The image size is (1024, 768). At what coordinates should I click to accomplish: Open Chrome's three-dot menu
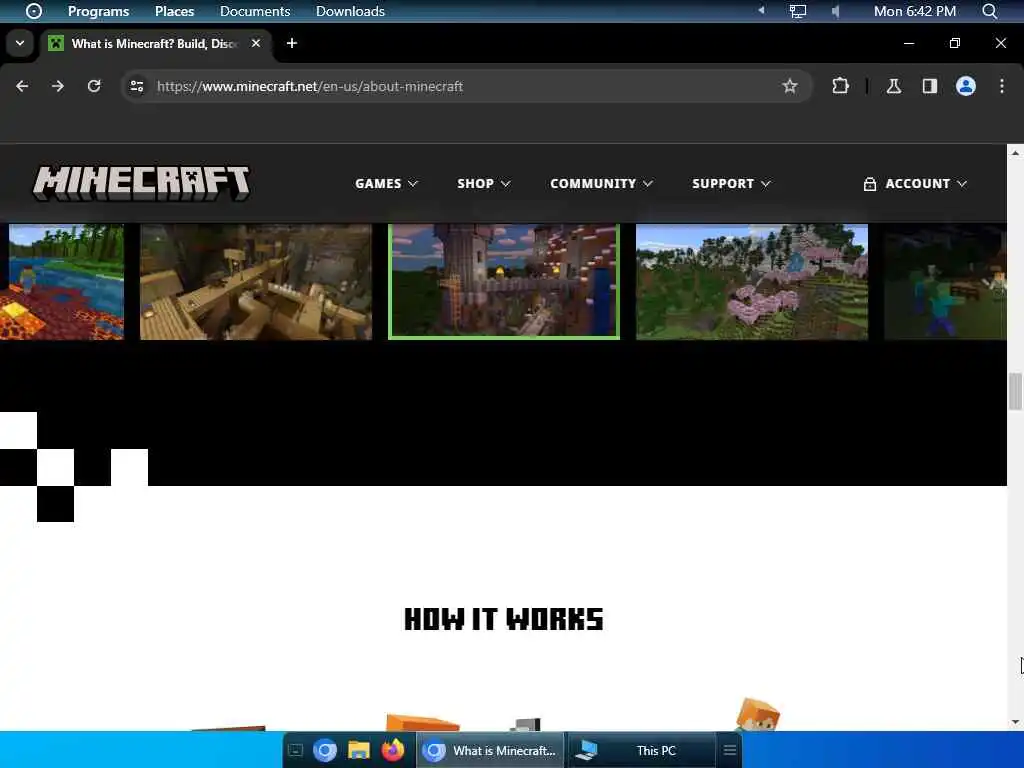(x=1001, y=86)
